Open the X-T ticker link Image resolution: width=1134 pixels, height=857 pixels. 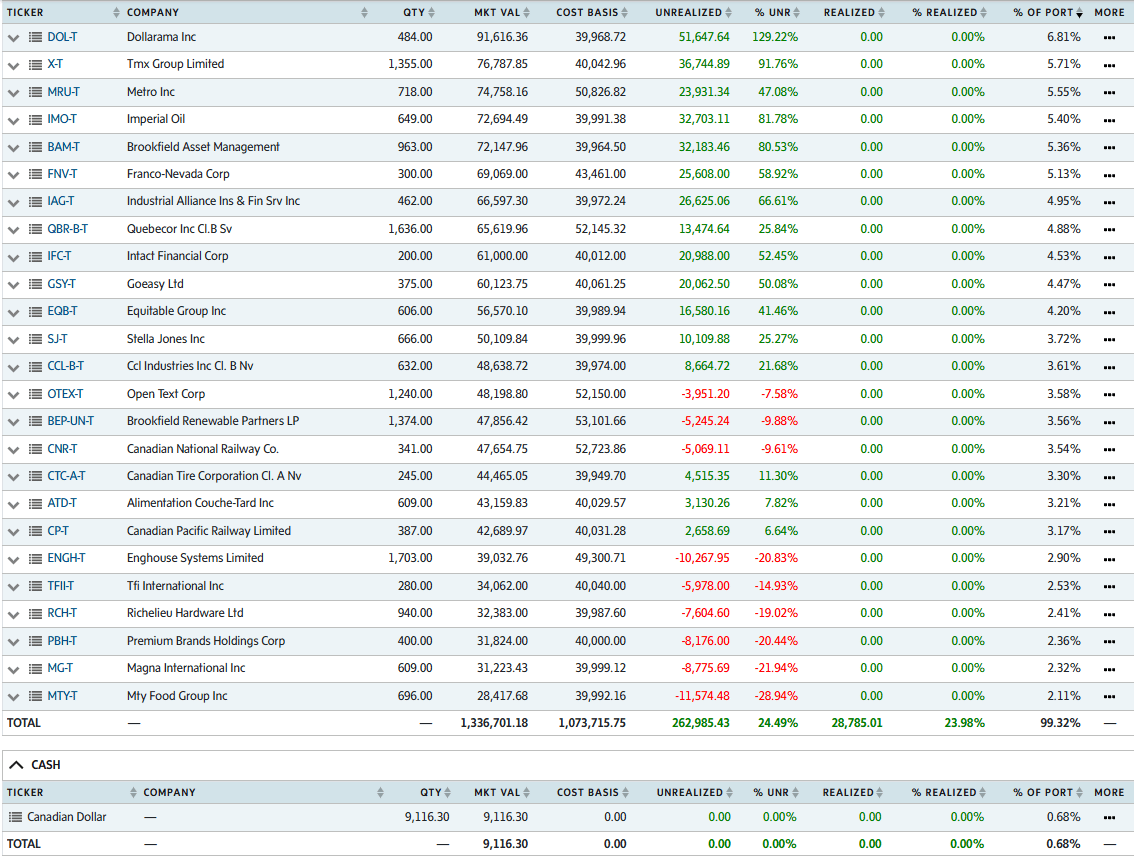(55, 64)
